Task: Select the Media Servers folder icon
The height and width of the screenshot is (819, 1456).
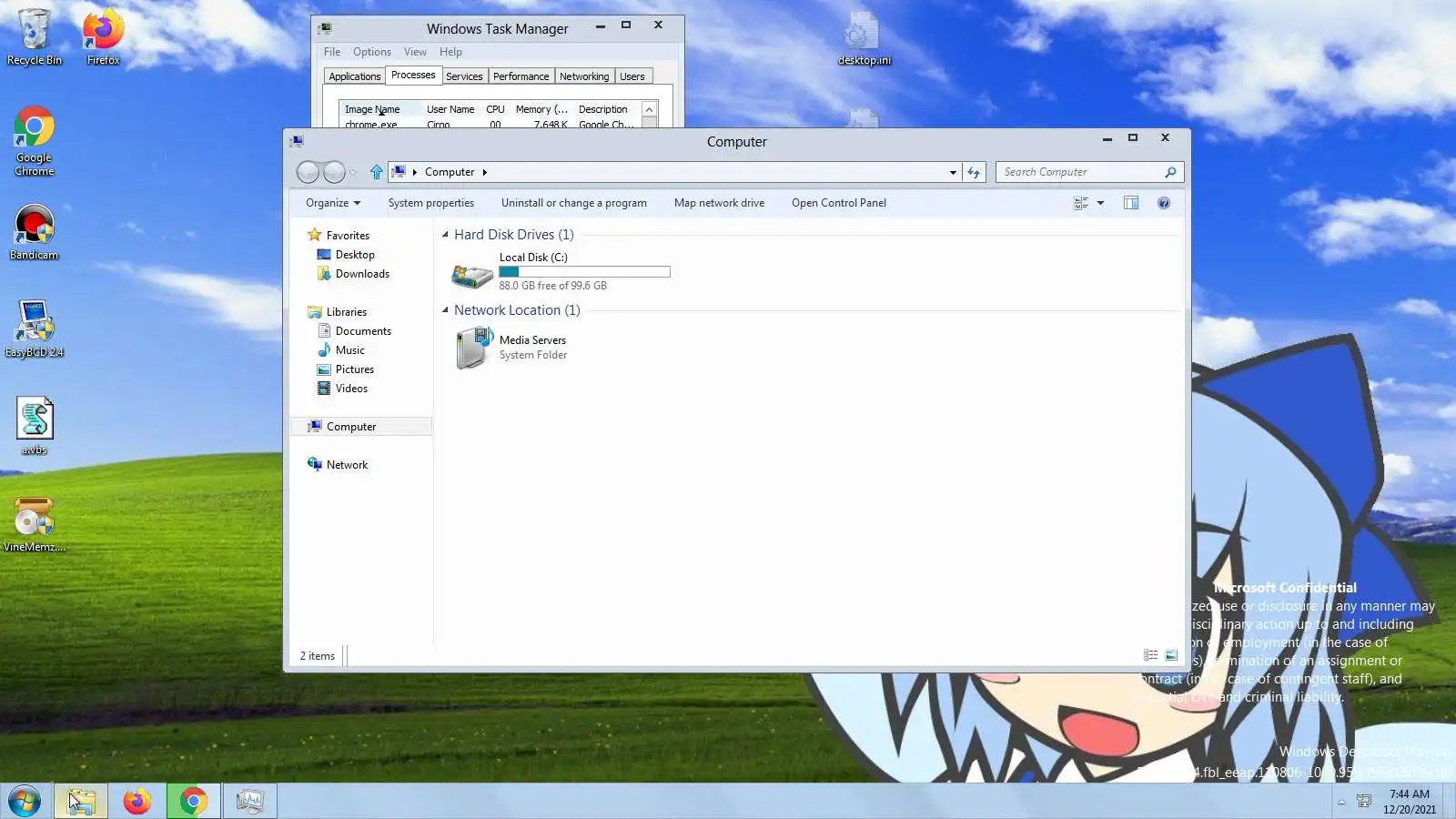Action: point(472,348)
